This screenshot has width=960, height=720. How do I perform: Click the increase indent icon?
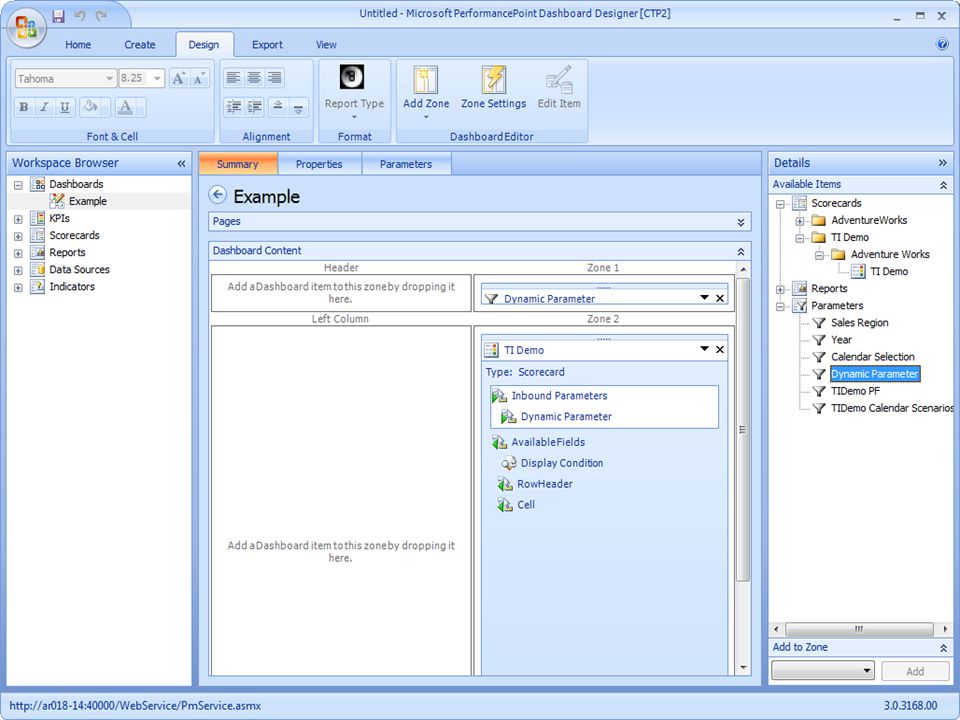pos(255,107)
